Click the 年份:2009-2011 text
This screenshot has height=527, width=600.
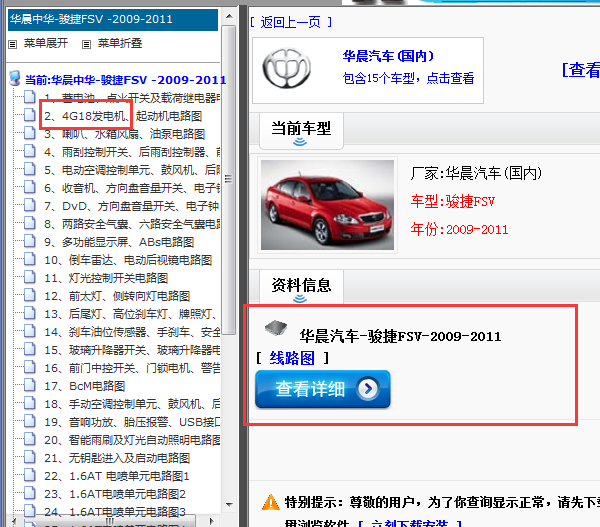[459, 229]
